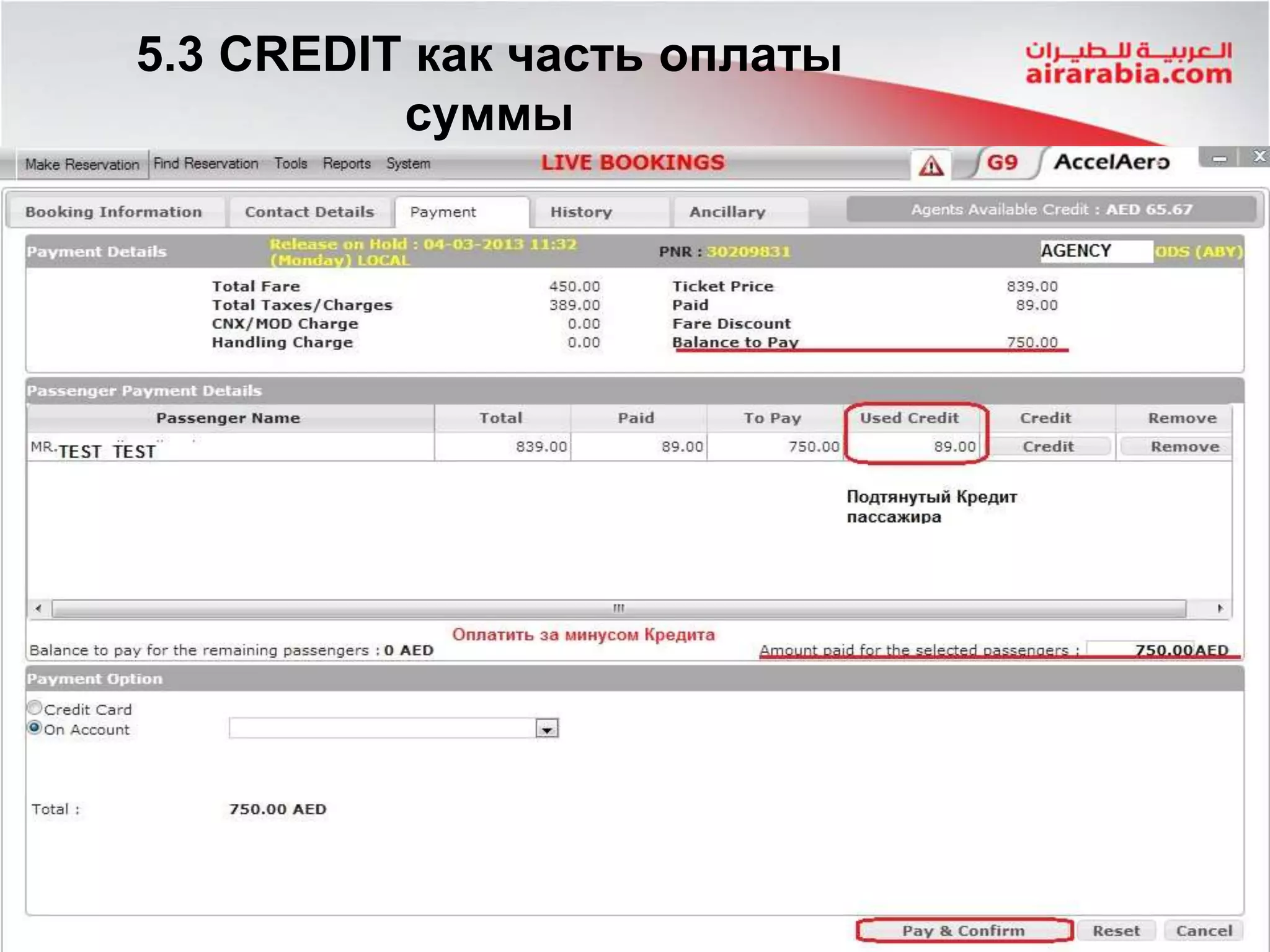
Task: Click the Release on Hold date text
Action: pos(423,252)
